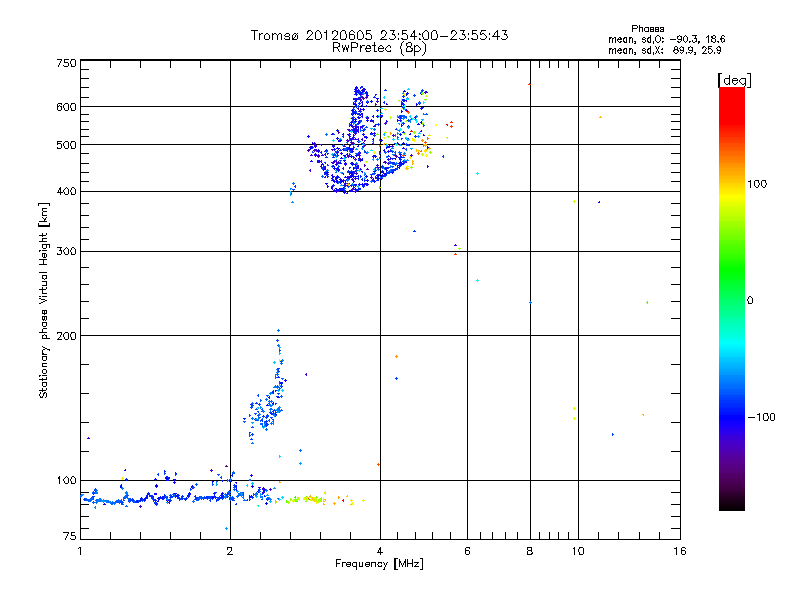800x600 pixels.
Task: Click the x-axis '1' tick label
Action: tap(80, 551)
